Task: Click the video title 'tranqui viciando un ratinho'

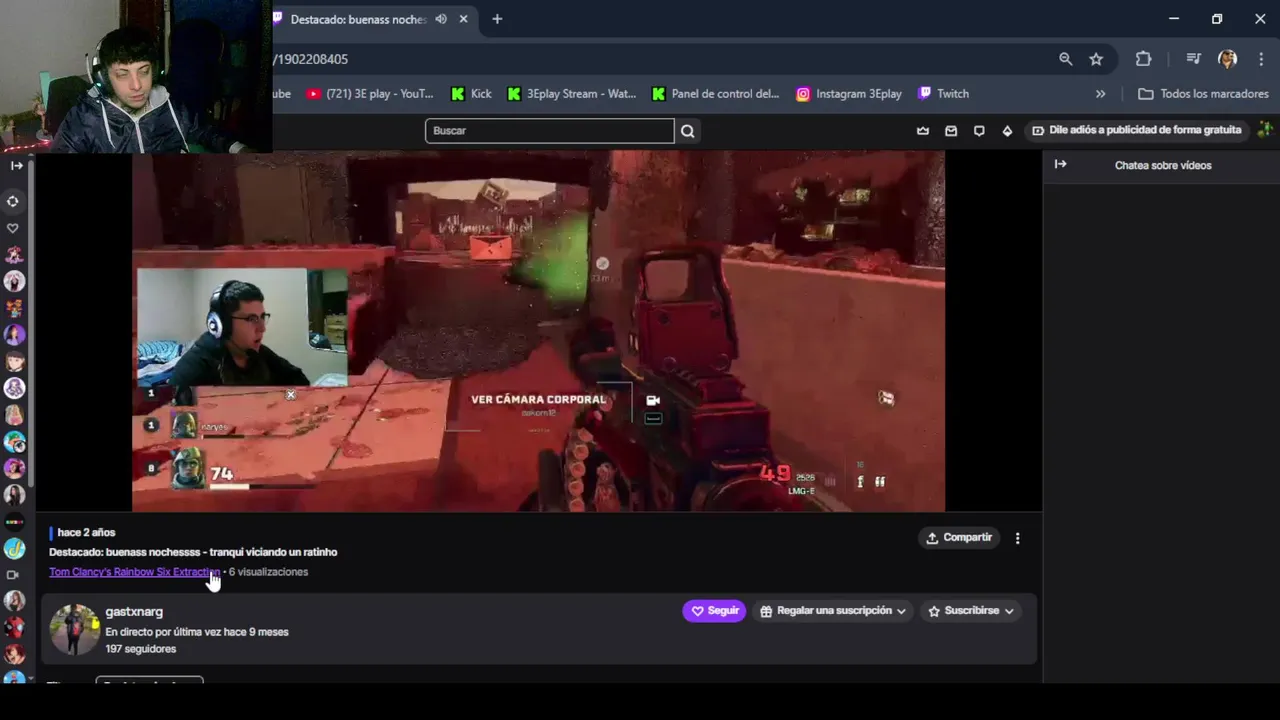Action: click(x=273, y=552)
